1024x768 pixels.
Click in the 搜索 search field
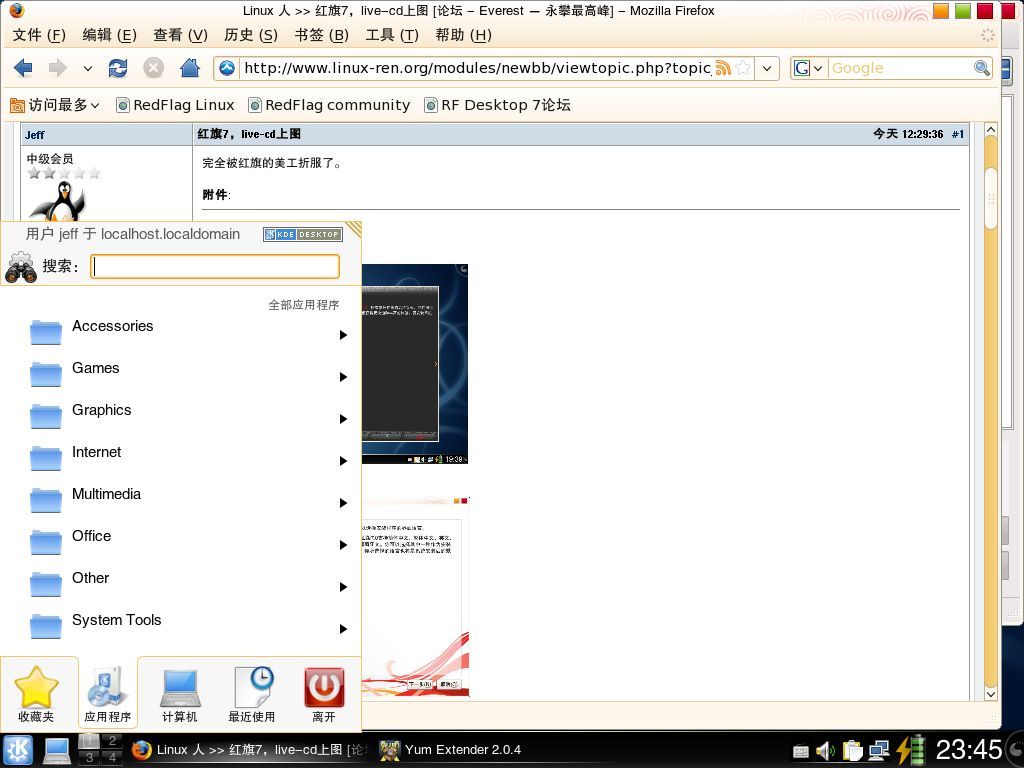[215, 266]
